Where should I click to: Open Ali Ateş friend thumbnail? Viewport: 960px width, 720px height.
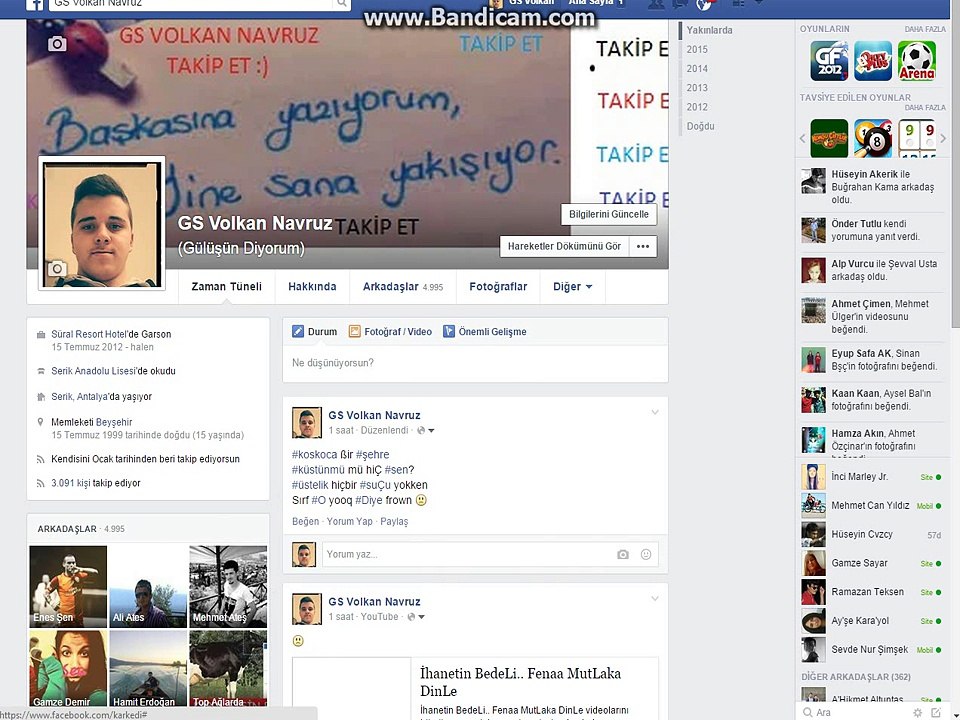[148, 587]
